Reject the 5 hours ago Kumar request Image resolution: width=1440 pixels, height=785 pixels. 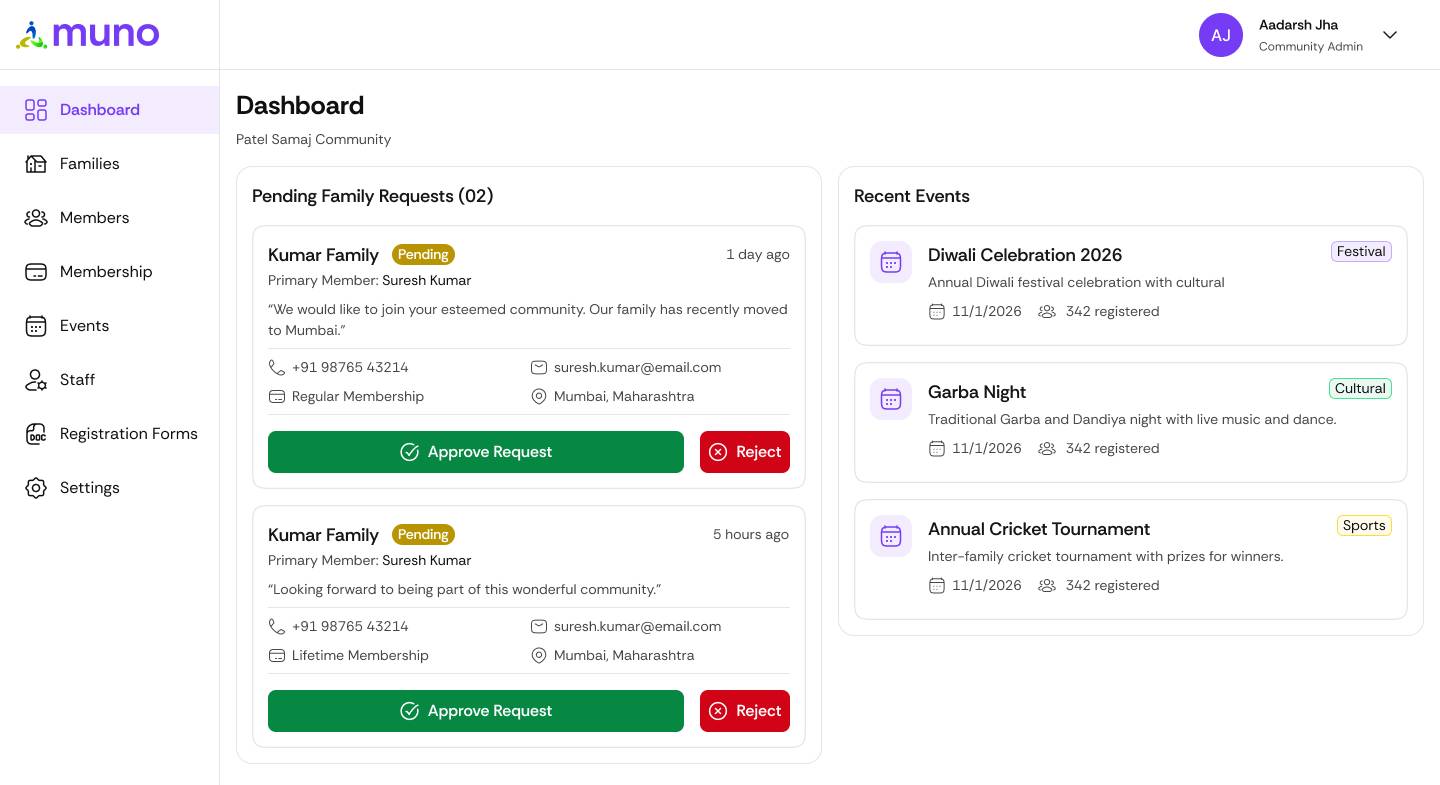click(745, 711)
